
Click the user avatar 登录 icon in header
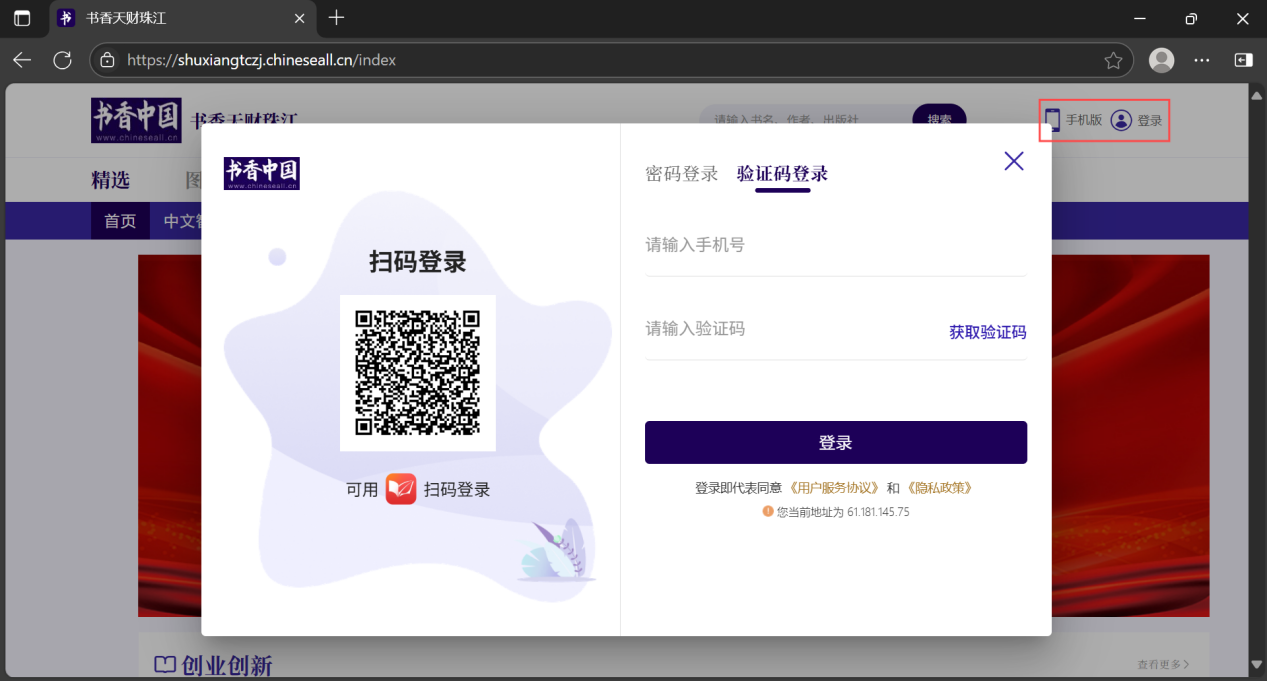tap(1121, 120)
